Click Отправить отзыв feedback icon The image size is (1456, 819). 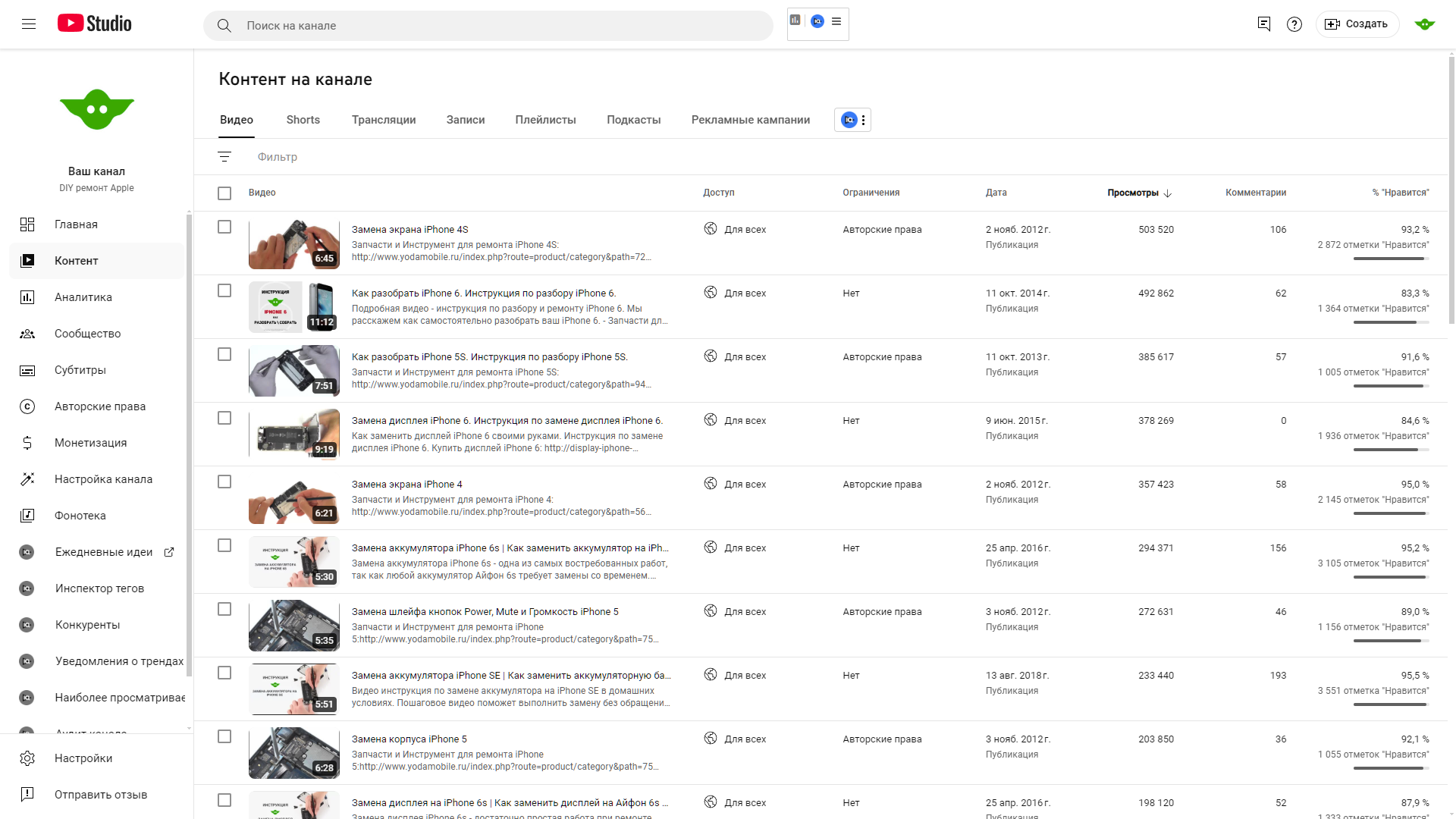(27, 795)
